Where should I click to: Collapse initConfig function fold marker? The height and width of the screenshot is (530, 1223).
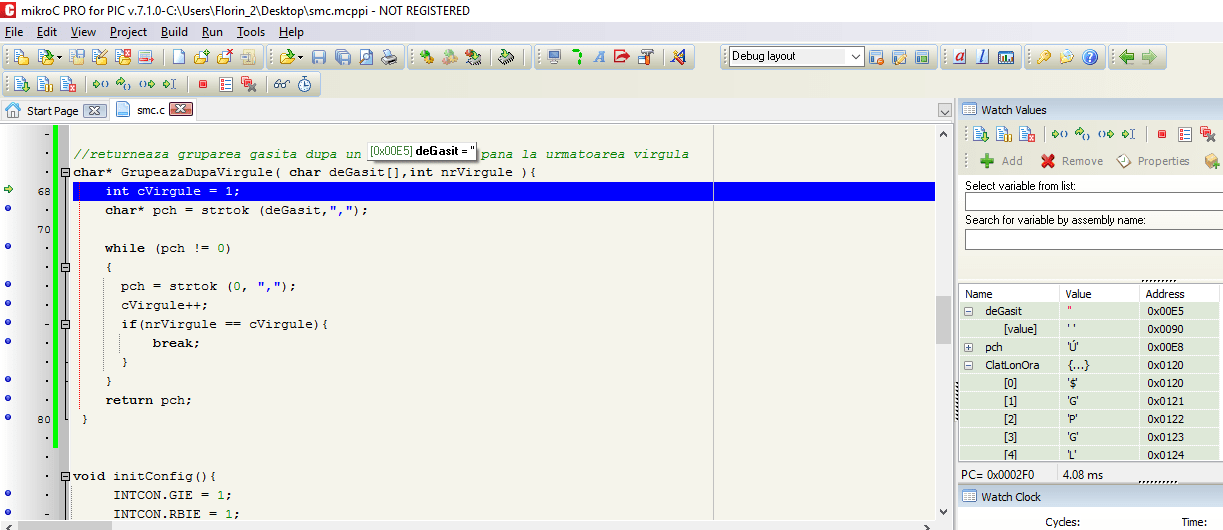tap(65, 476)
